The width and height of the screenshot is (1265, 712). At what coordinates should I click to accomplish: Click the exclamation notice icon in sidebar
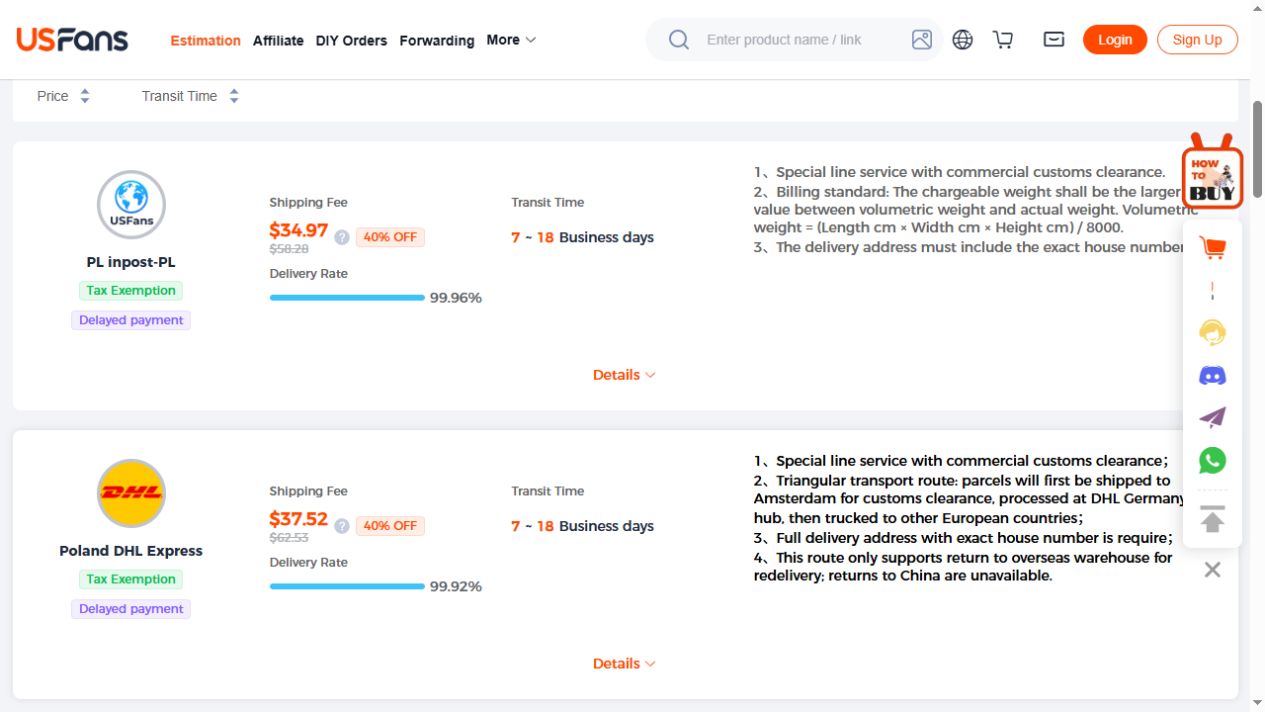(x=1212, y=291)
